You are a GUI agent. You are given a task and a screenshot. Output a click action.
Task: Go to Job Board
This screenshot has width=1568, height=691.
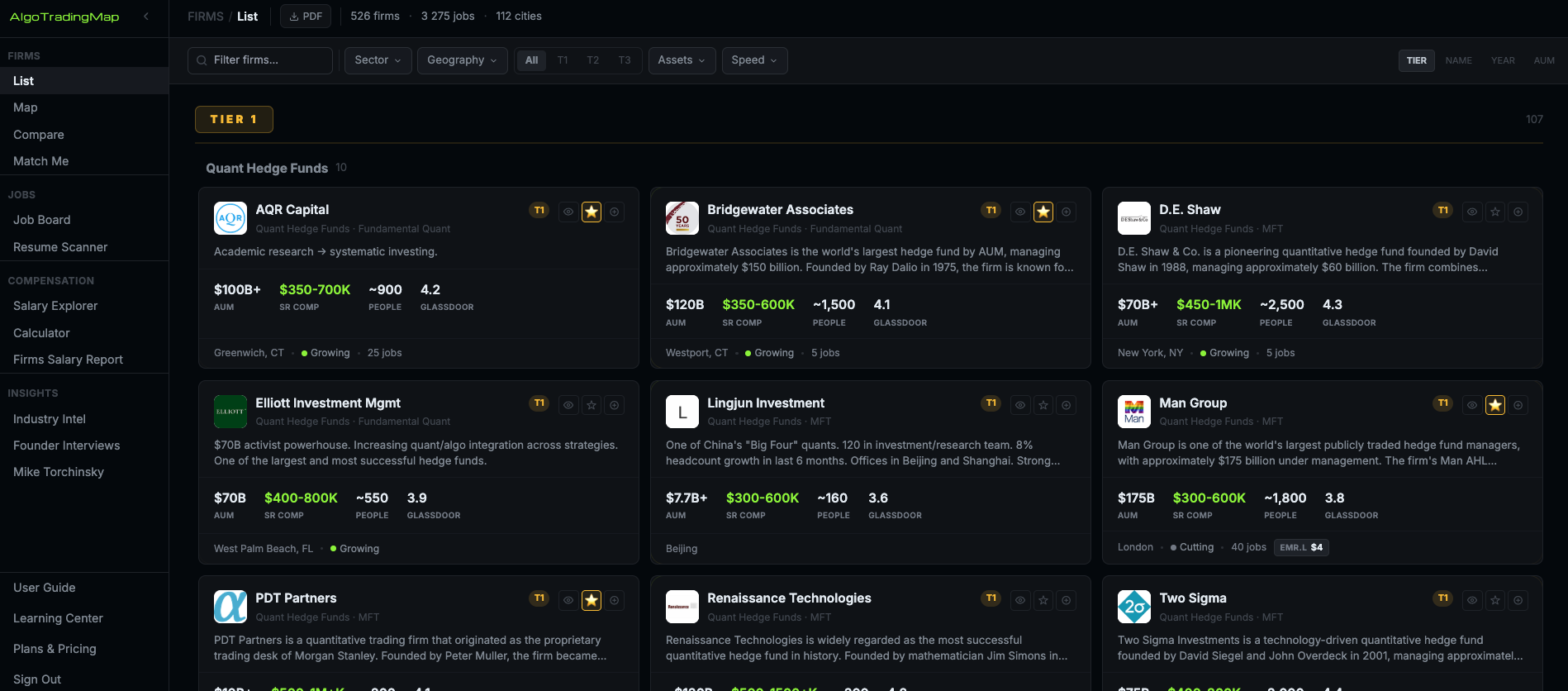[84, 220]
